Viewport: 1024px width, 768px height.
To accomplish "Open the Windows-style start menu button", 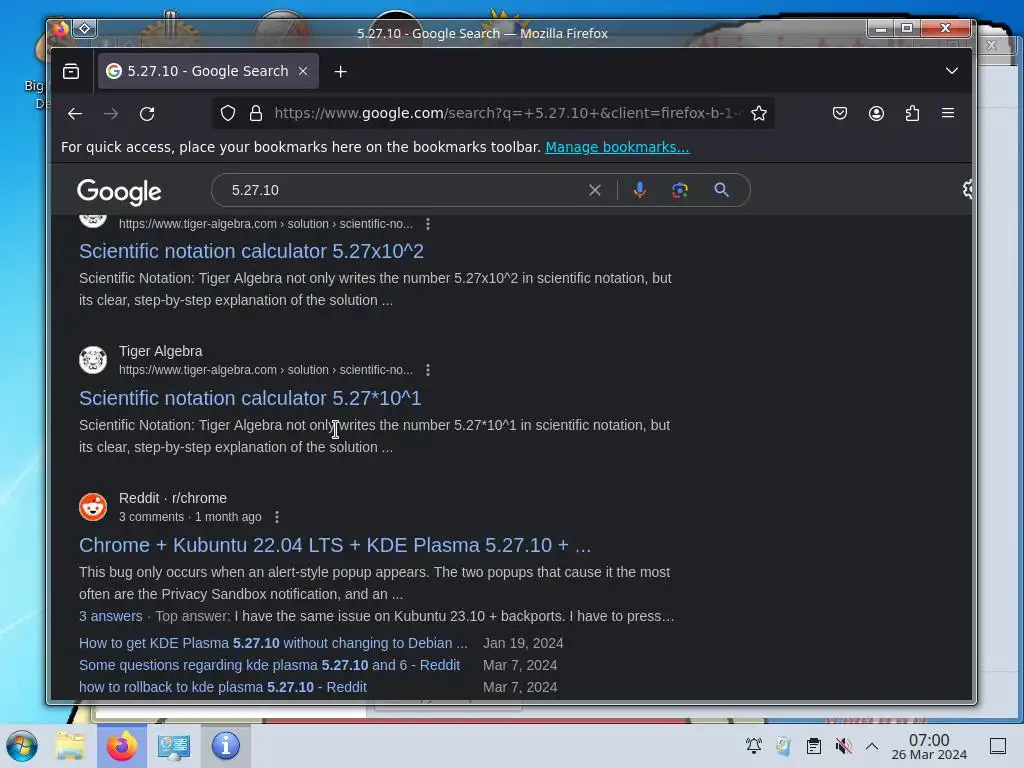I will pyautogui.click(x=22, y=746).
